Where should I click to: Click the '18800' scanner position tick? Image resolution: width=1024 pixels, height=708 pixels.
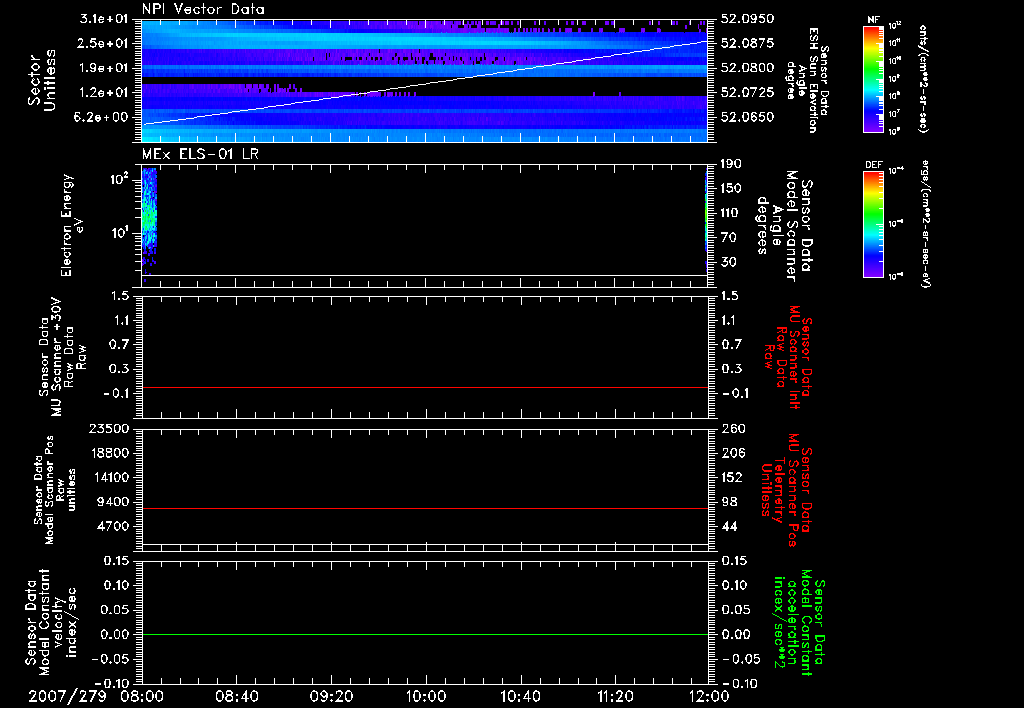[x=108, y=453]
